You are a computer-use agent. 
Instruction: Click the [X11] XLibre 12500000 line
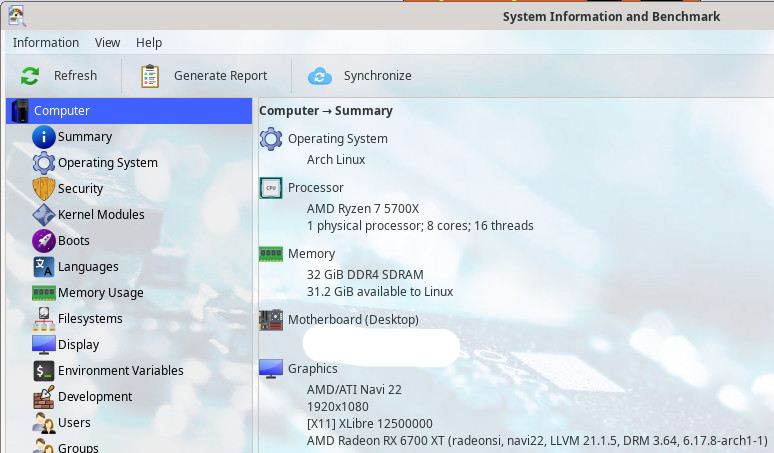point(370,424)
